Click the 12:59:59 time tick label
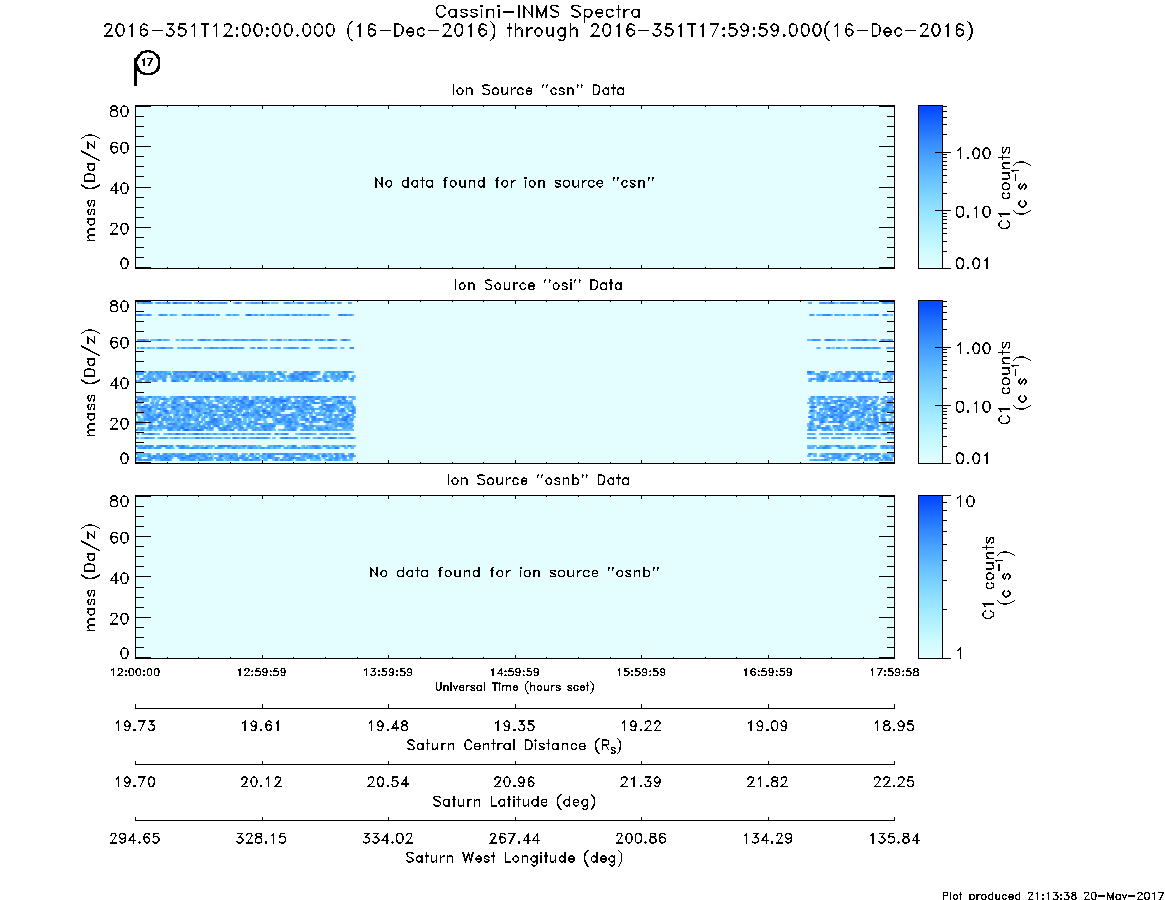The height and width of the screenshot is (900, 1165). [x=262, y=672]
